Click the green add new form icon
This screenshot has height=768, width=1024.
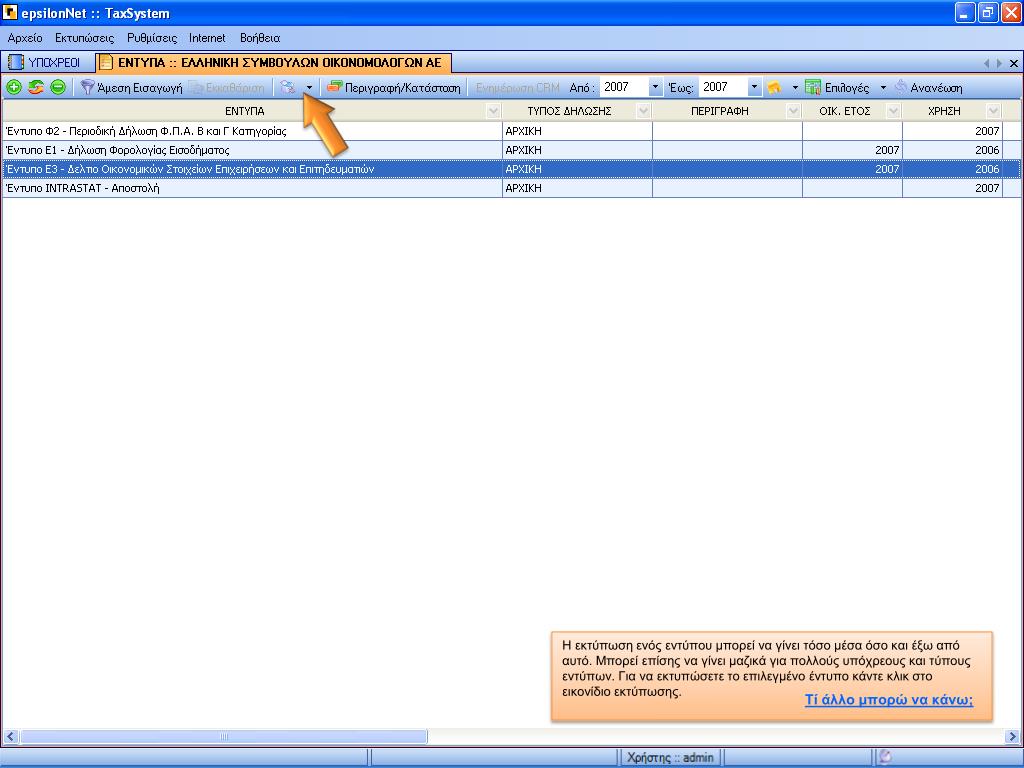click(14, 87)
